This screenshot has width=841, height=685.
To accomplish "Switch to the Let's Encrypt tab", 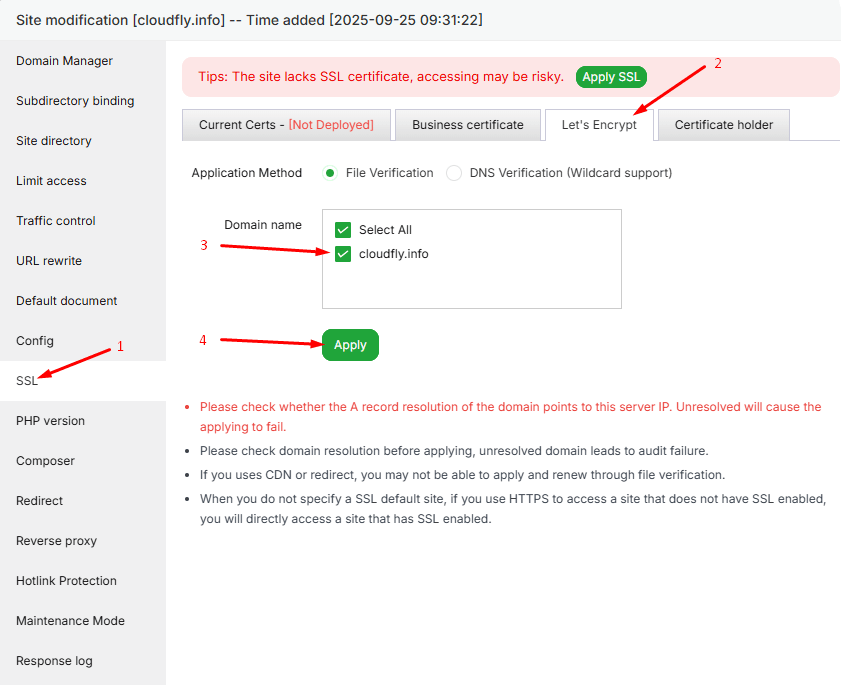I will 598,125.
